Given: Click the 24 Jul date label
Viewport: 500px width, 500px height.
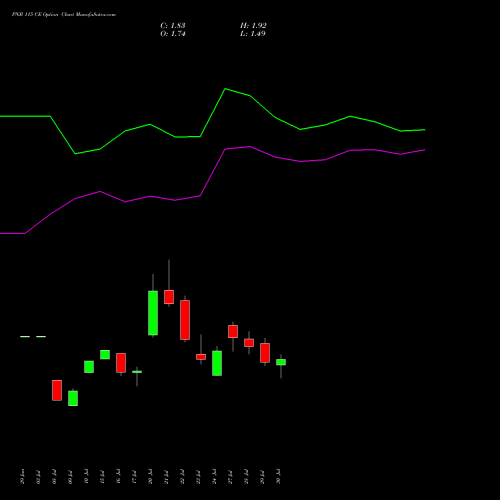Looking at the screenshot, I should point(214,477).
